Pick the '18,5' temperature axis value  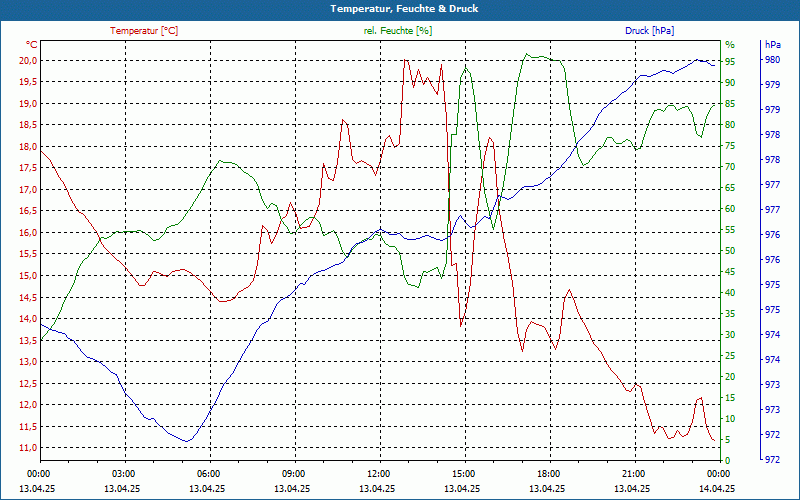pyautogui.click(x=28, y=125)
